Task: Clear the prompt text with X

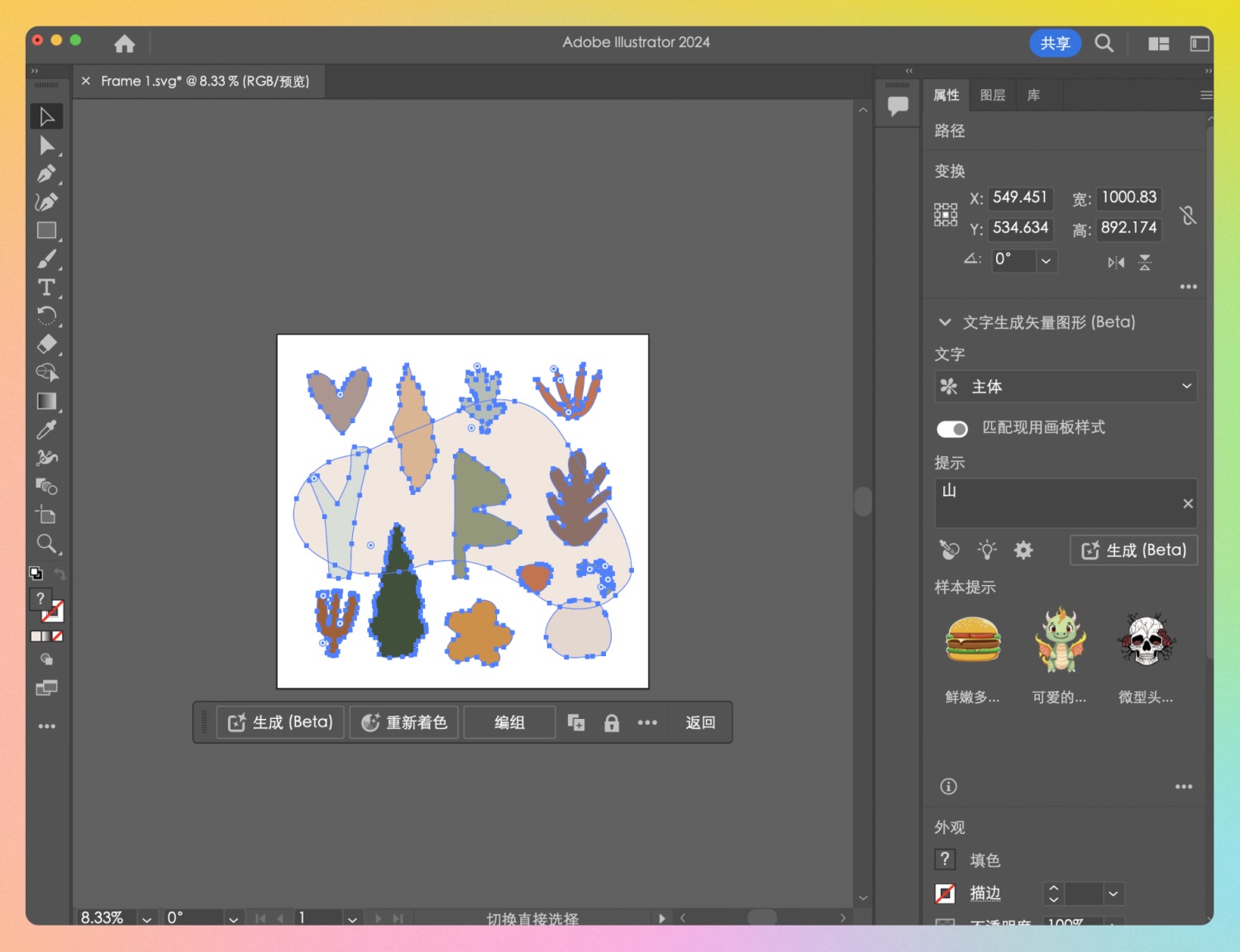Action: [1188, 504]
